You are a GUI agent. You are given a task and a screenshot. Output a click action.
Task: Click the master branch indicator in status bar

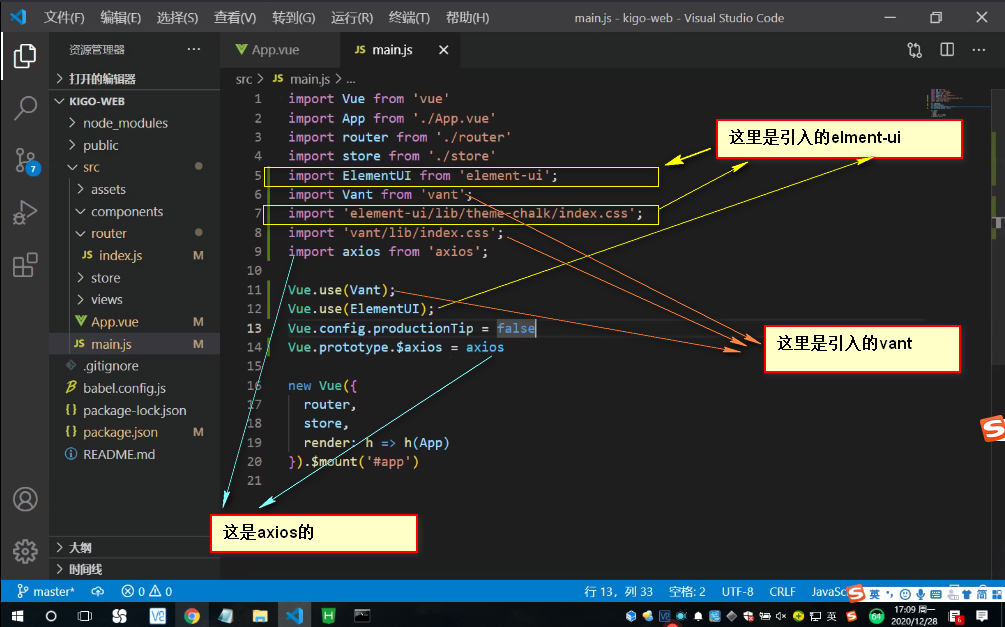coord(46,591)
